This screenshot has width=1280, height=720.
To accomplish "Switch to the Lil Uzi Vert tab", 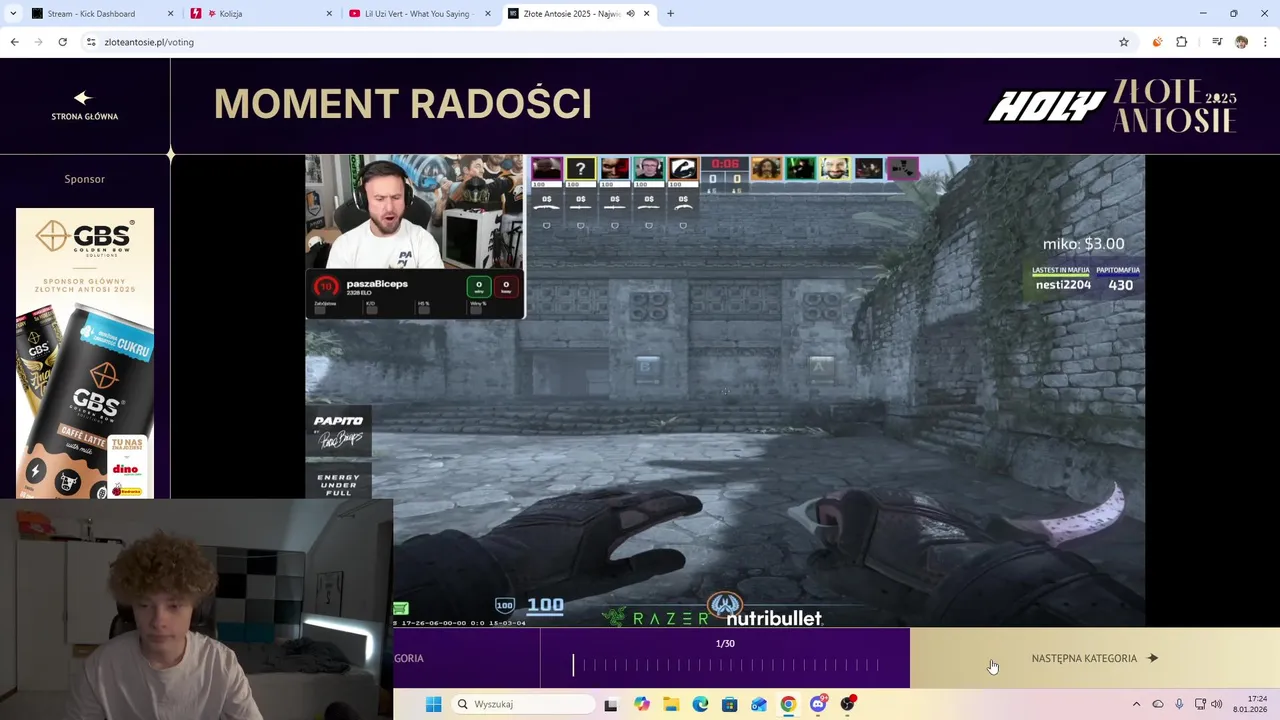I will click(x=419, y=14).
